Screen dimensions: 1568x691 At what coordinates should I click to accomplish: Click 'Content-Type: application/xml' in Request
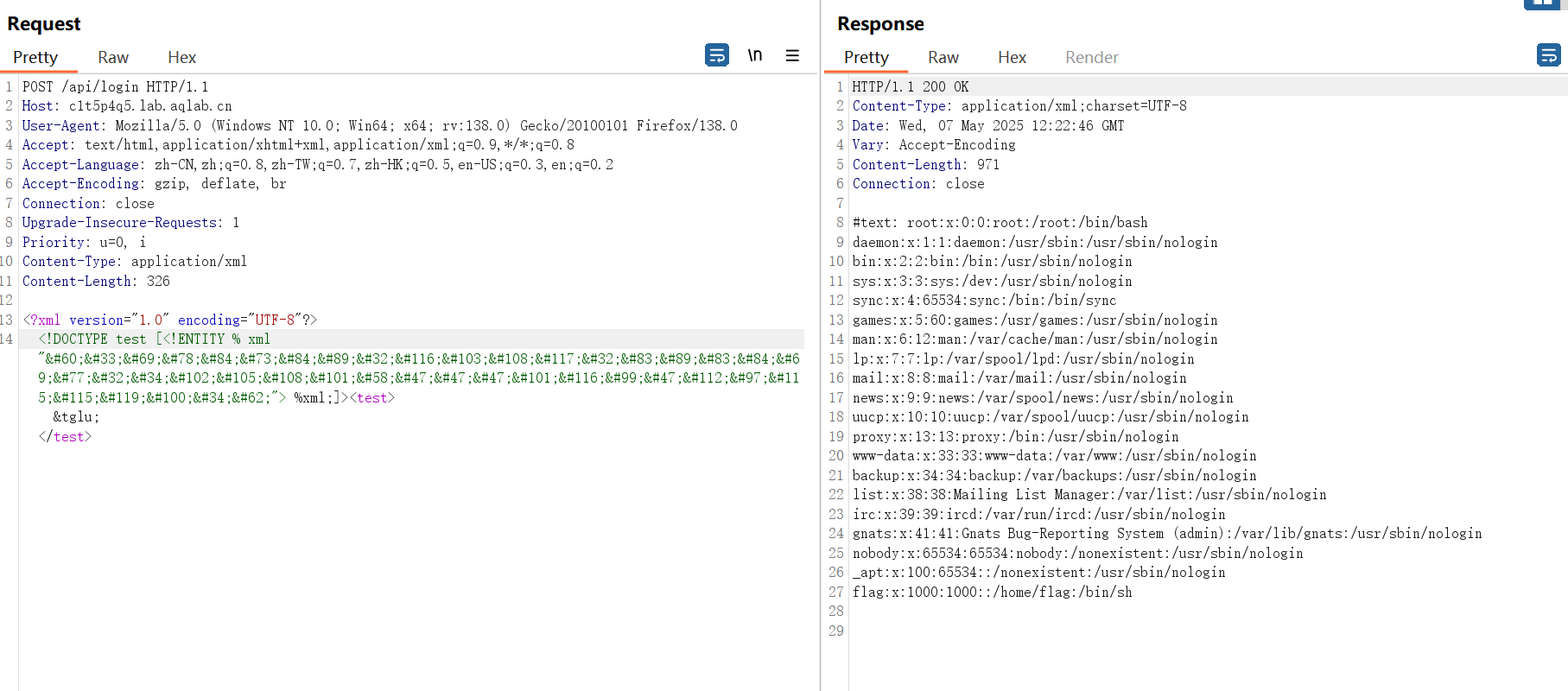click(x=135, y=262)
